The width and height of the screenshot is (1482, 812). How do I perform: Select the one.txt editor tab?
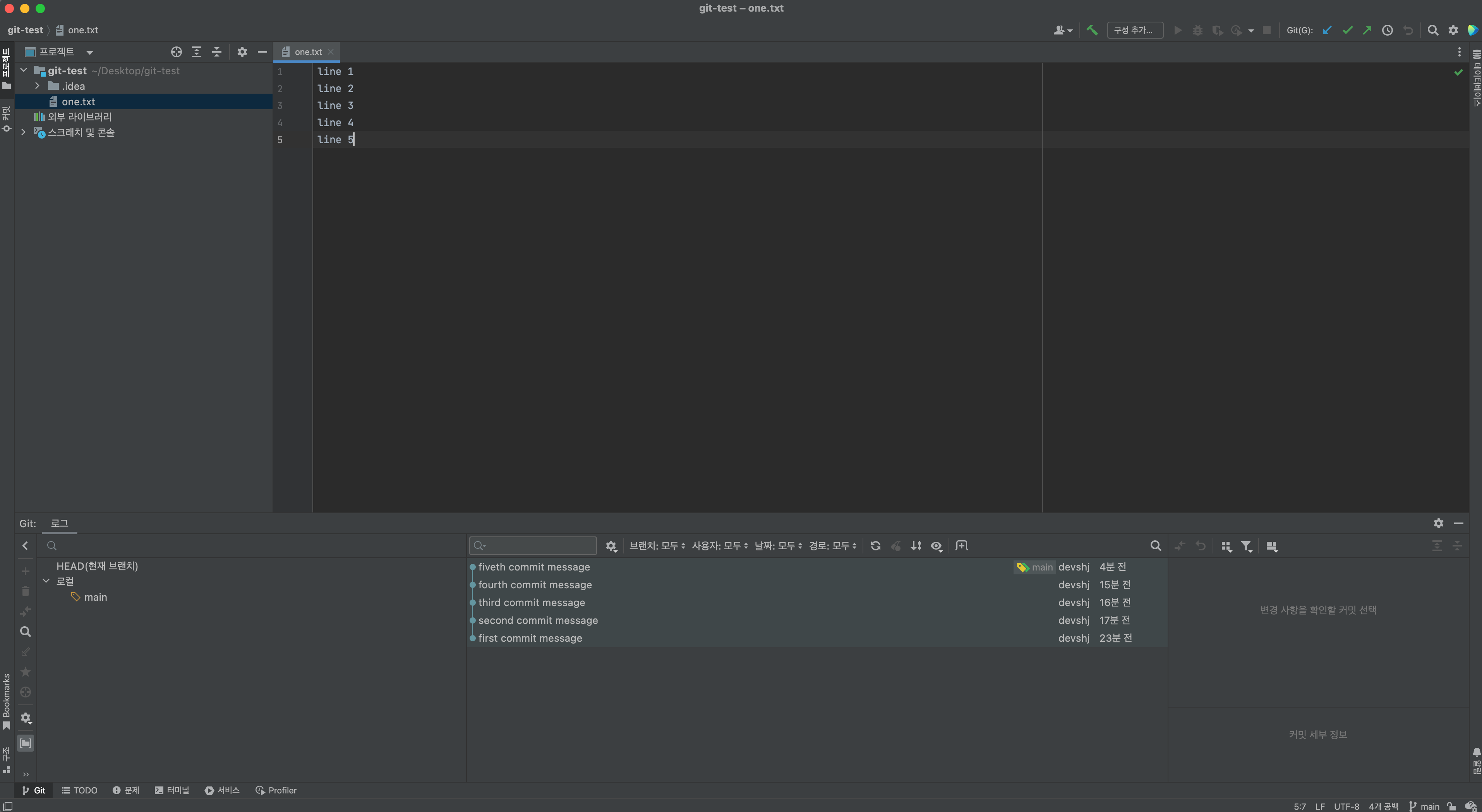[307, 52]
